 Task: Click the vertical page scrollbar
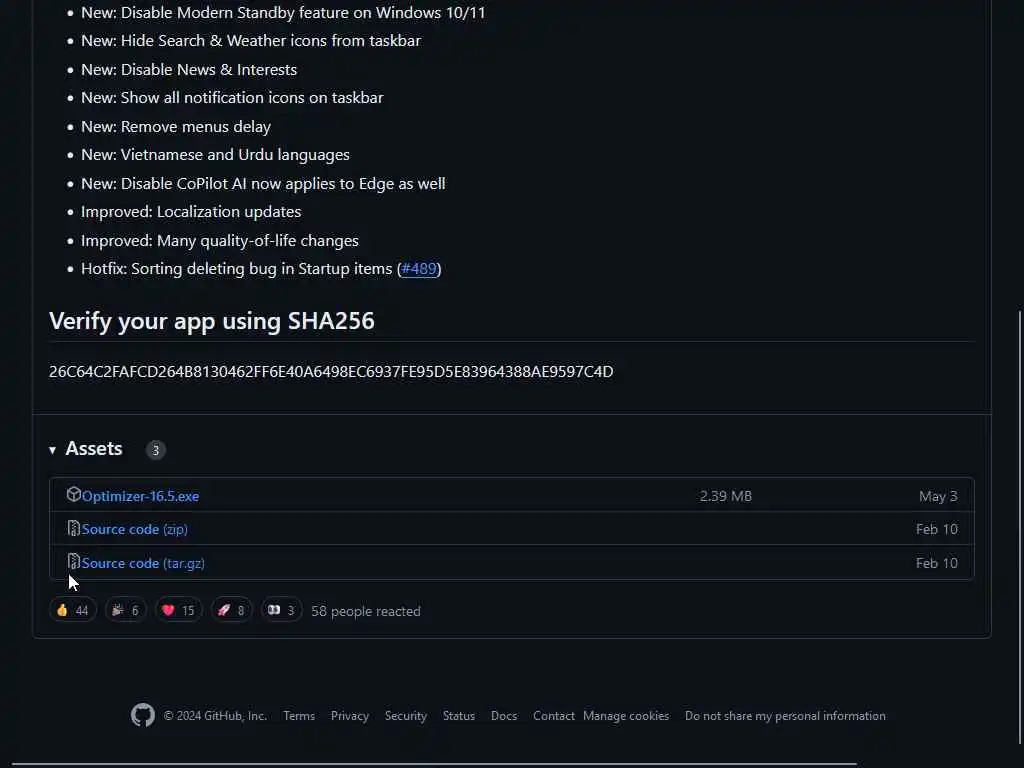1020,526
